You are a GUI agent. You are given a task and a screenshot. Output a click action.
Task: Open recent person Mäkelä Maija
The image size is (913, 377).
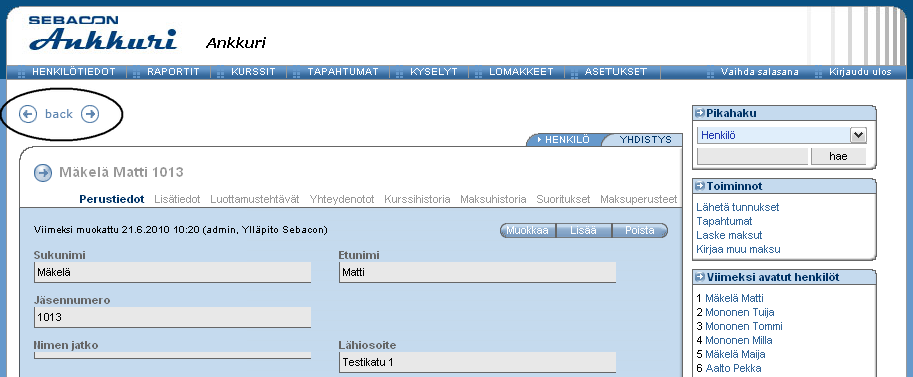pyautogui.click(x=735, y=354)
